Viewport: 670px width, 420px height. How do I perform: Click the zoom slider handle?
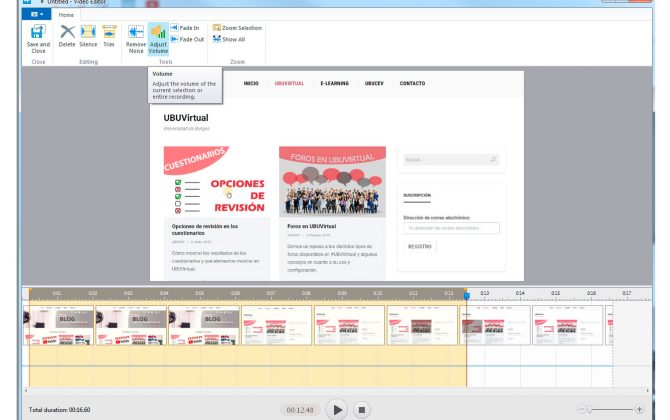(589, 409)
